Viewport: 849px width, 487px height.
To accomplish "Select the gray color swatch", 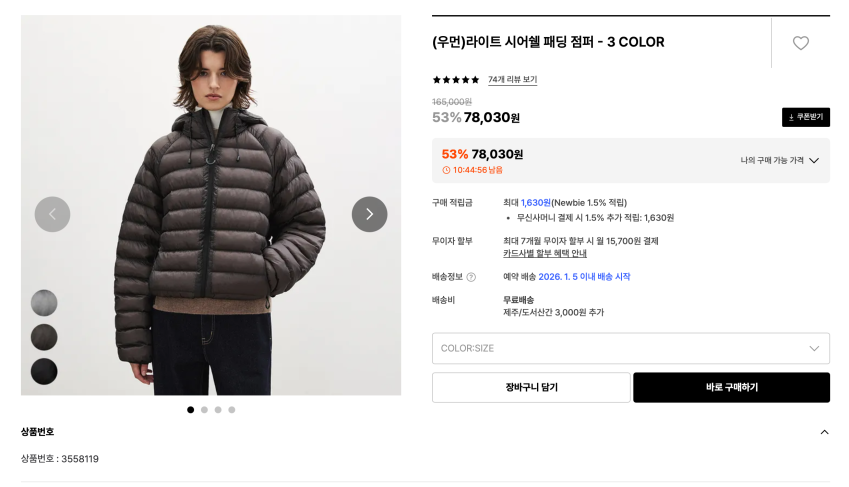I will pyautogui.click(x=44, y=303).
